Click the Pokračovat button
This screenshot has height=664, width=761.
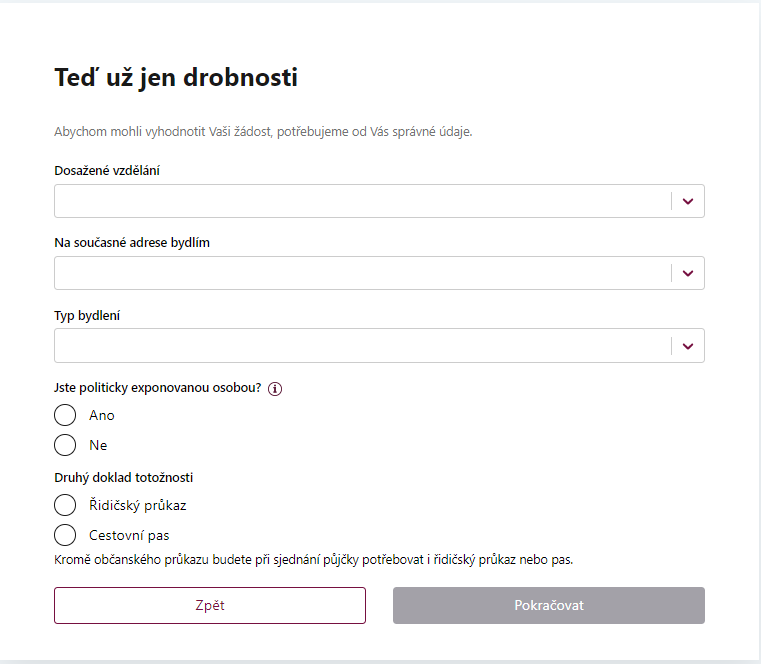coord(548,606)
